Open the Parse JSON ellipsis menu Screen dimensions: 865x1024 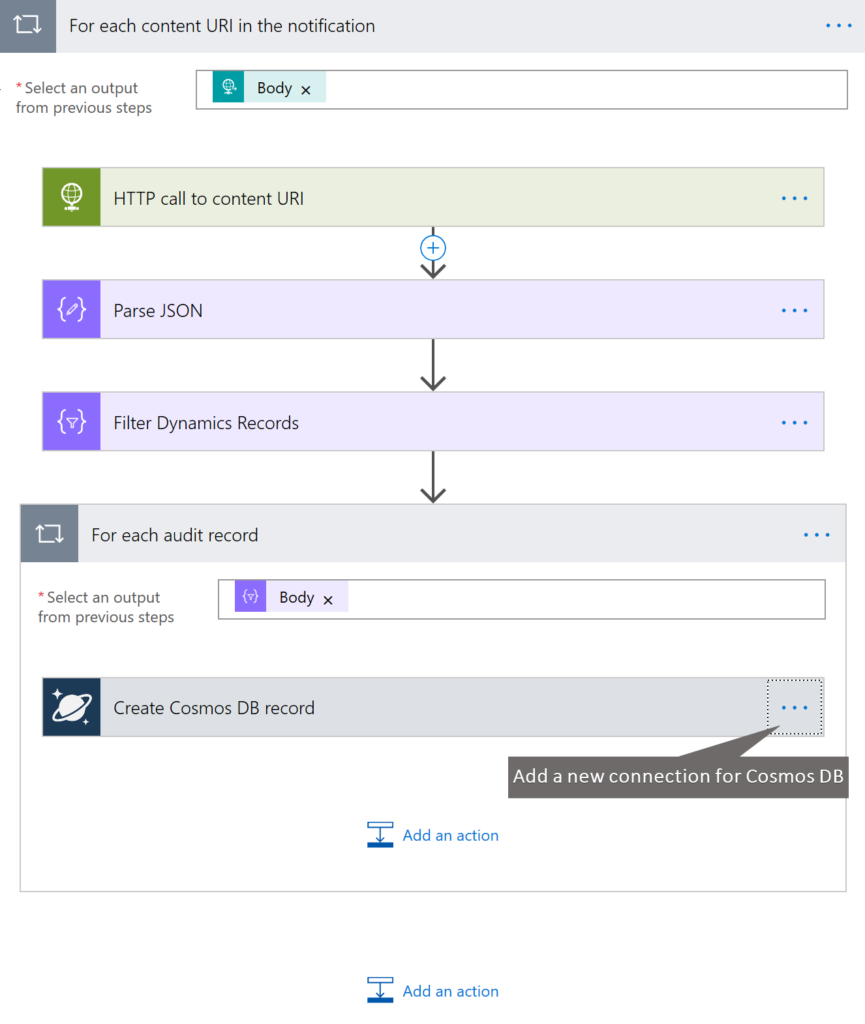pos(794,309)
